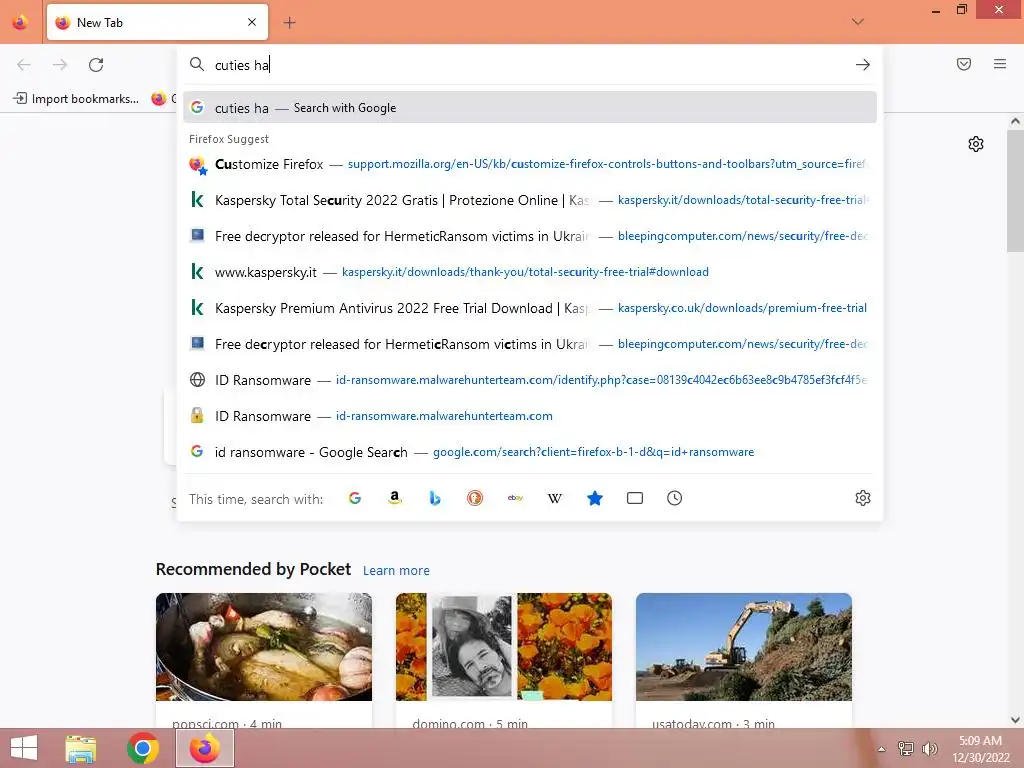Image resolution: width=1024 pixels, height=768 pixels.
Task: Click in the address bar text field
Action: click(x=529, y=65)
